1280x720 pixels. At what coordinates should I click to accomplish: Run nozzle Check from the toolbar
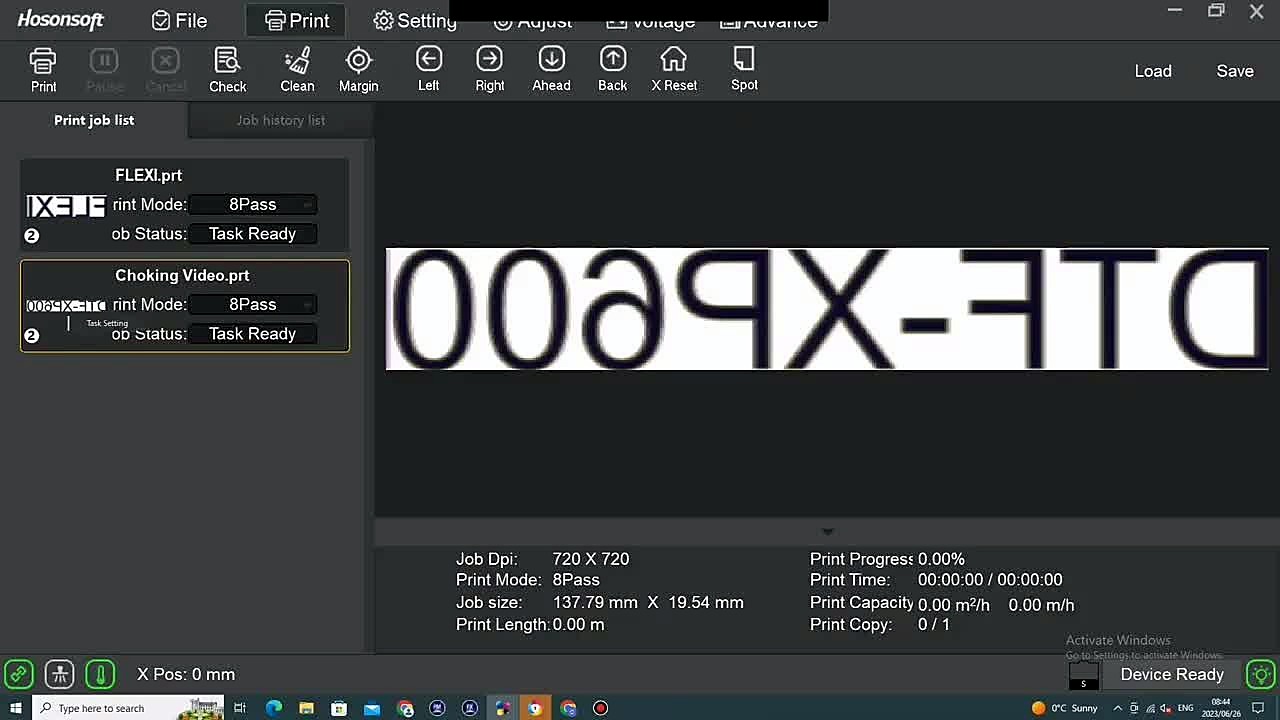tap(227, 70)
